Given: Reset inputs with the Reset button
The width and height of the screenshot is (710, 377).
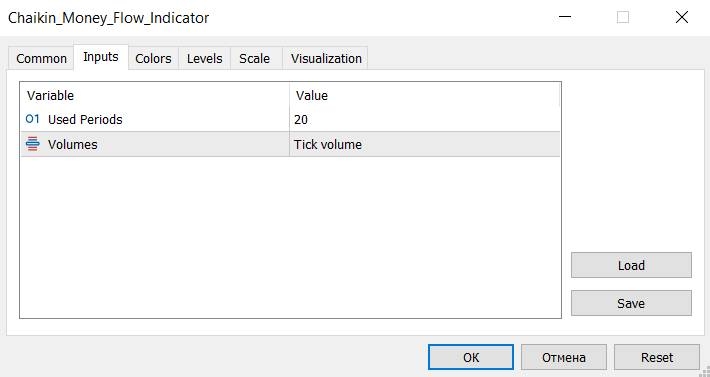Looking at the screenshot, I should click(x=657, y=357).
